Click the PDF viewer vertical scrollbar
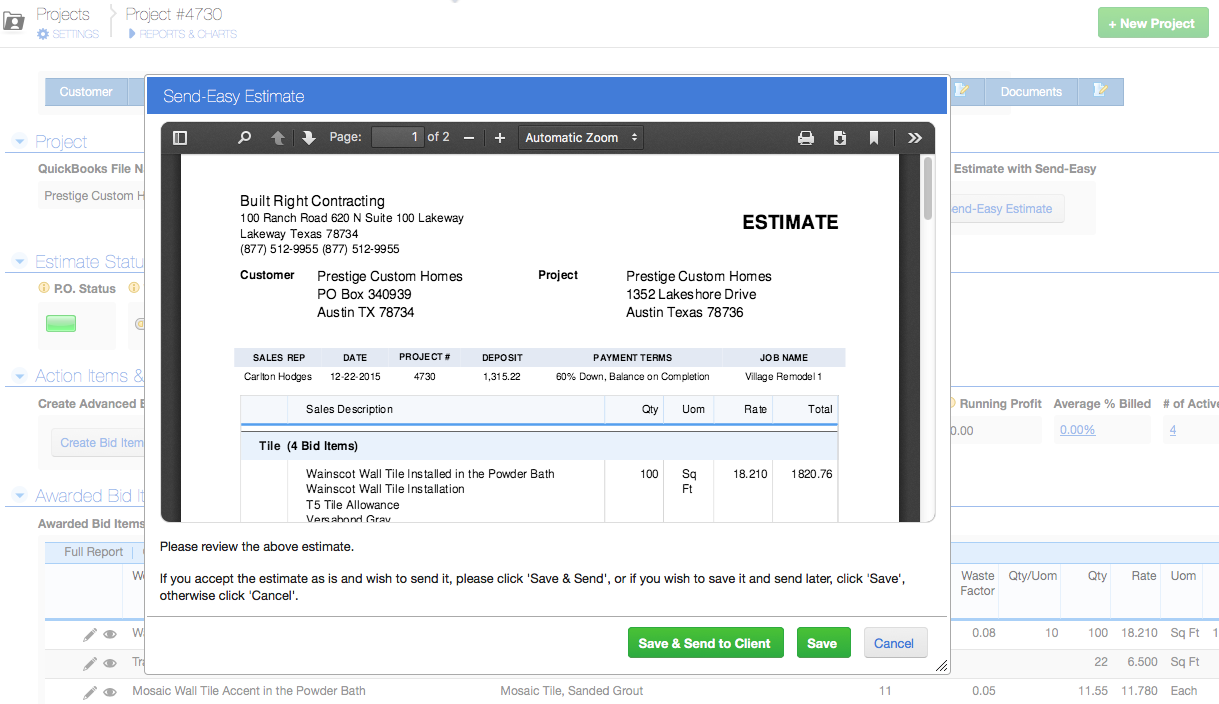Image resolution: width=1219 pixels, height=704 pixels. point(928,187)
